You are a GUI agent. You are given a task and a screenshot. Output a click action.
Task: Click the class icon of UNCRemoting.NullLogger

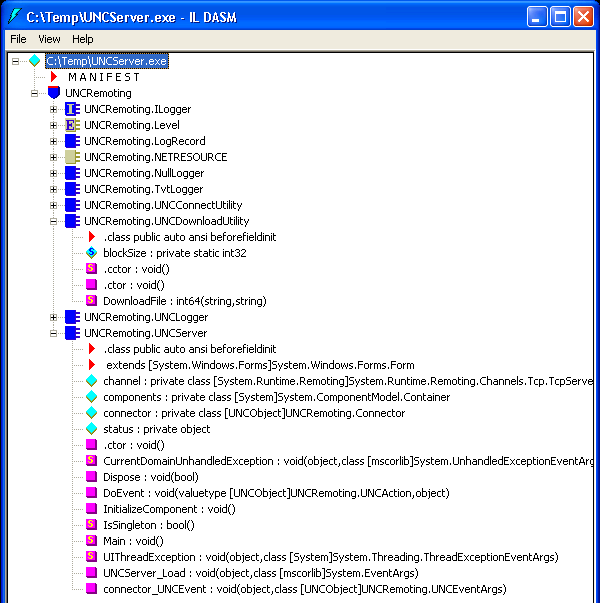(72, 173)
